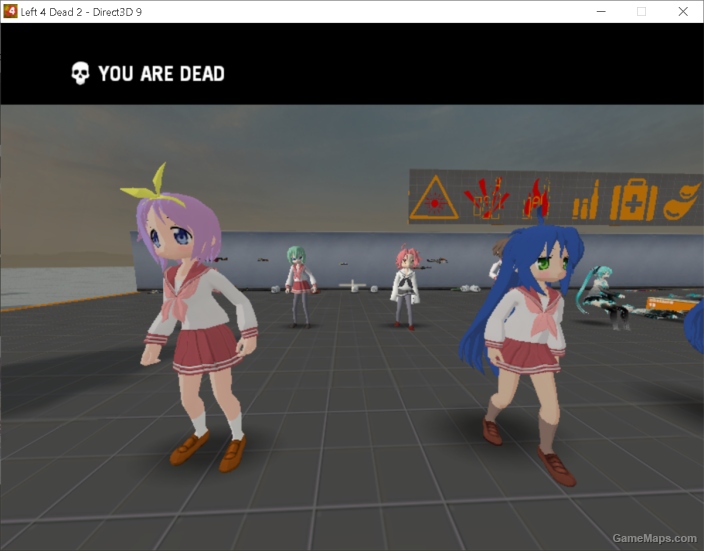Select the pink-haired character in white coat
This screenshot has width=704, height=551.
tap(406, 288)
